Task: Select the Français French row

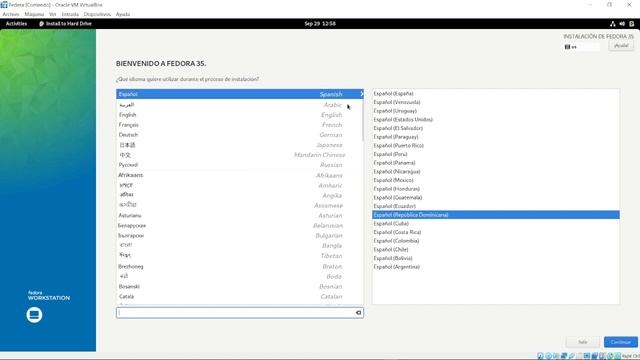Action: tap(240, 125)
